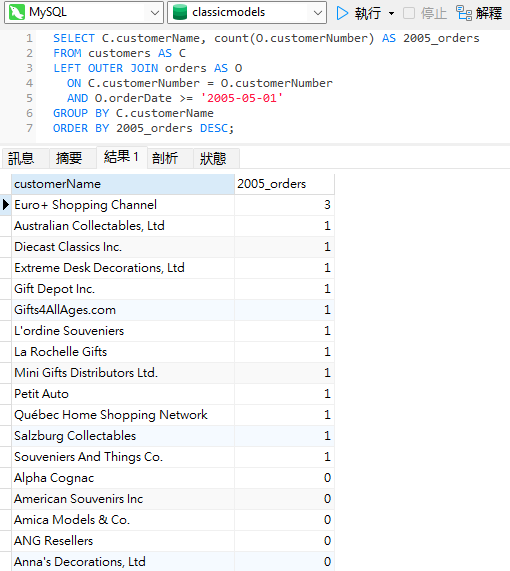
Task: Click the 停止 stop button
Action: point(425,13)
